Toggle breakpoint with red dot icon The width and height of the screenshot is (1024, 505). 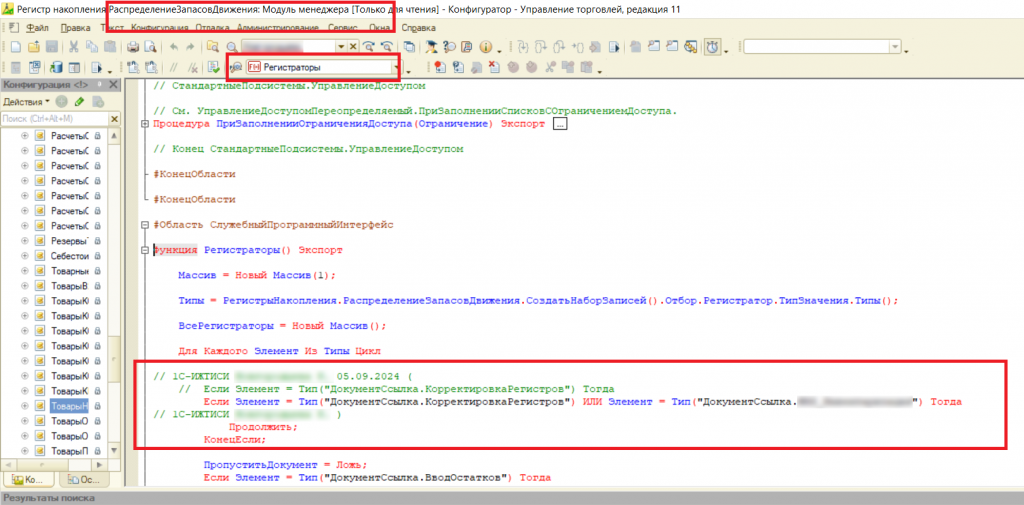pos(440,67)
